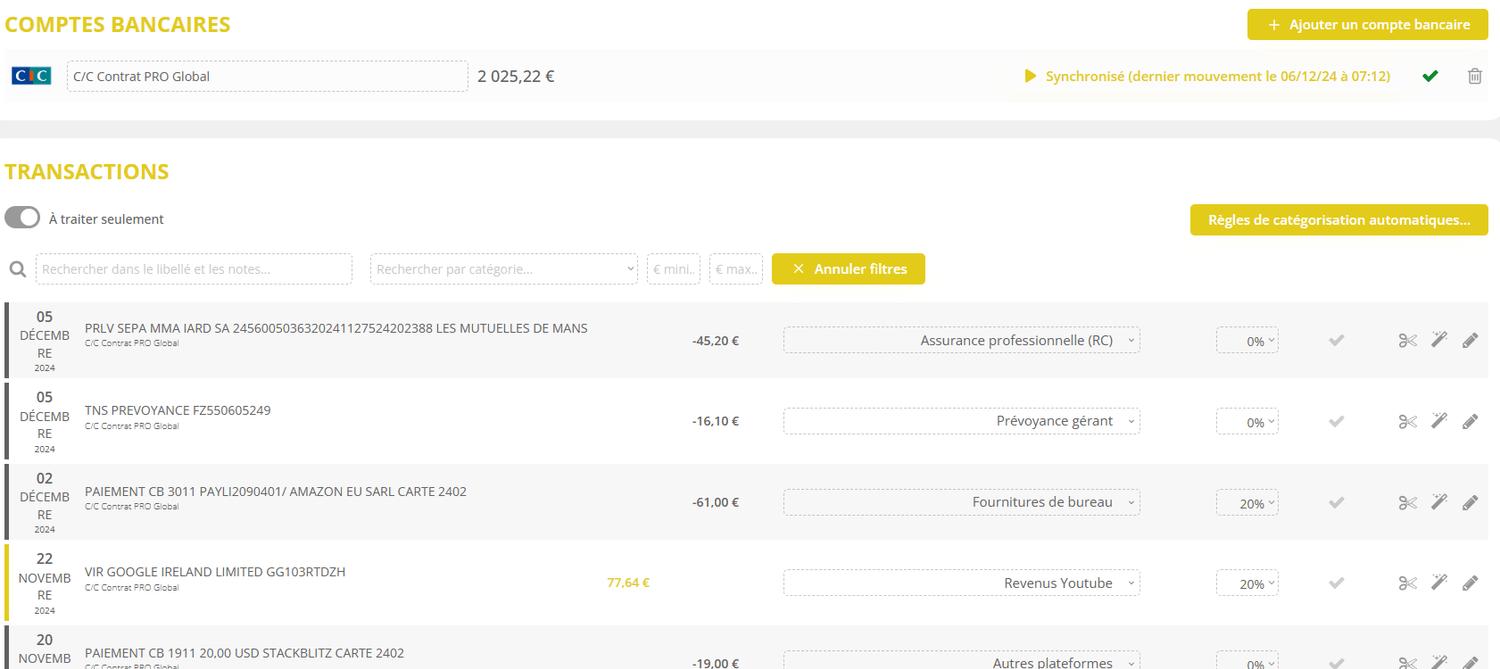Screen dimensions: 1500x669
Task: Open Autres plateformes category dropdown
Action: (961, 660)
